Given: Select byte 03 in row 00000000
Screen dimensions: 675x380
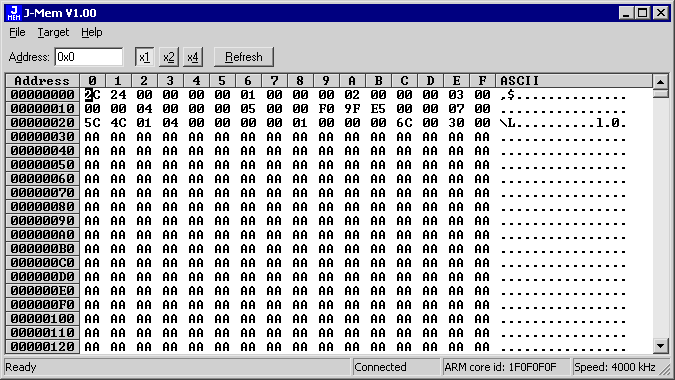Looking at the screenshot, I should [456, 95].
